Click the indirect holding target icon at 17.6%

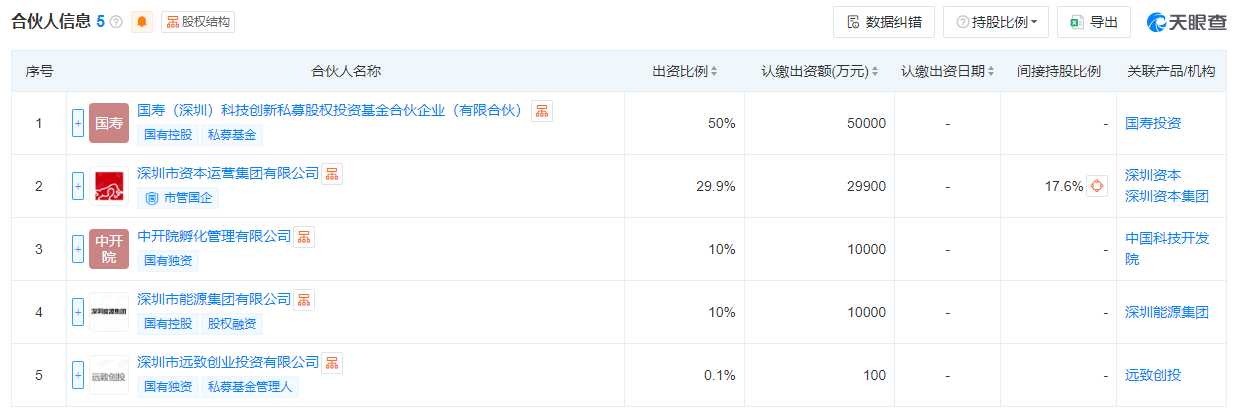tap(1097, 186)
